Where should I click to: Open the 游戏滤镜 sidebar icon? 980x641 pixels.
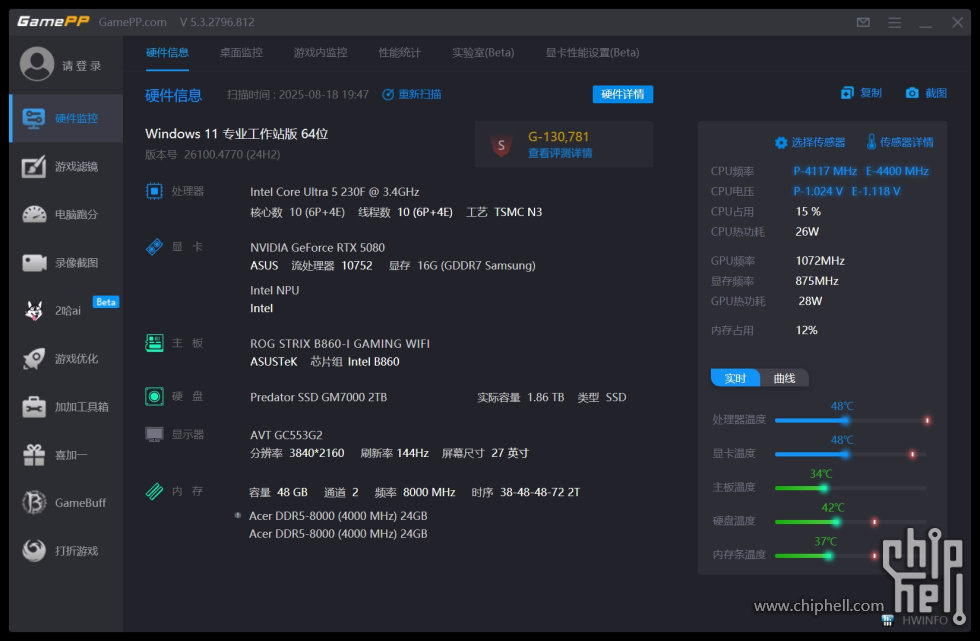[34, 166]
